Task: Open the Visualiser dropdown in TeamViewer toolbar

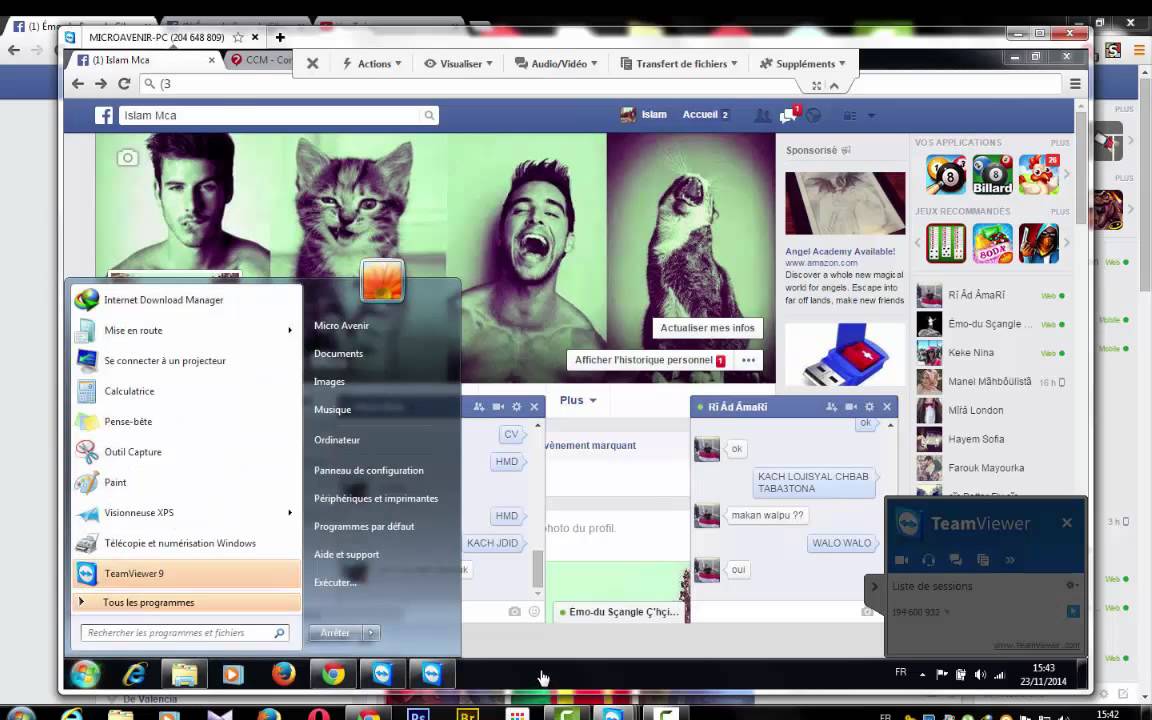Action: pyautogui.click(x=458, y=64)
